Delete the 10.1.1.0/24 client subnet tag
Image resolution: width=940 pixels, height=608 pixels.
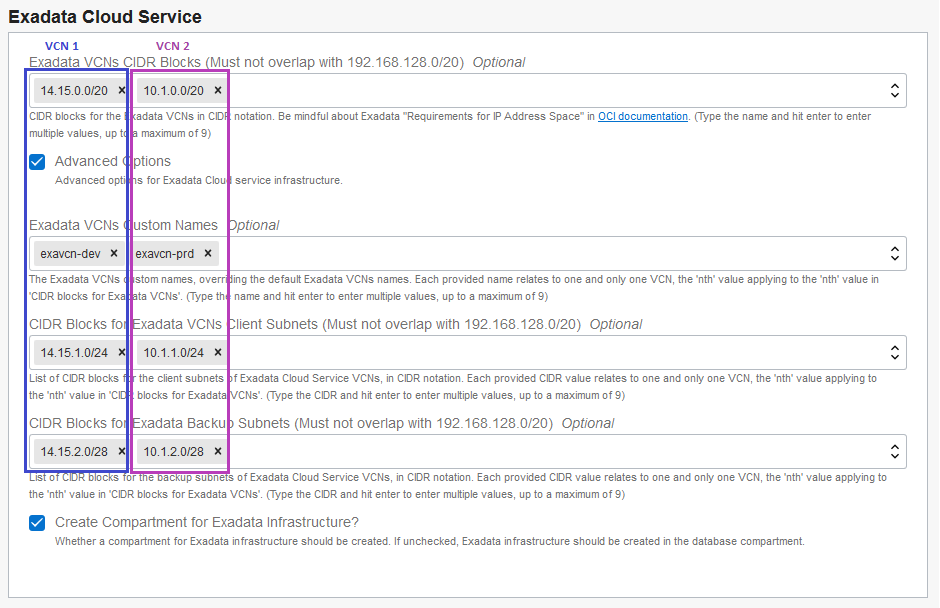click(x=218, y=352)
